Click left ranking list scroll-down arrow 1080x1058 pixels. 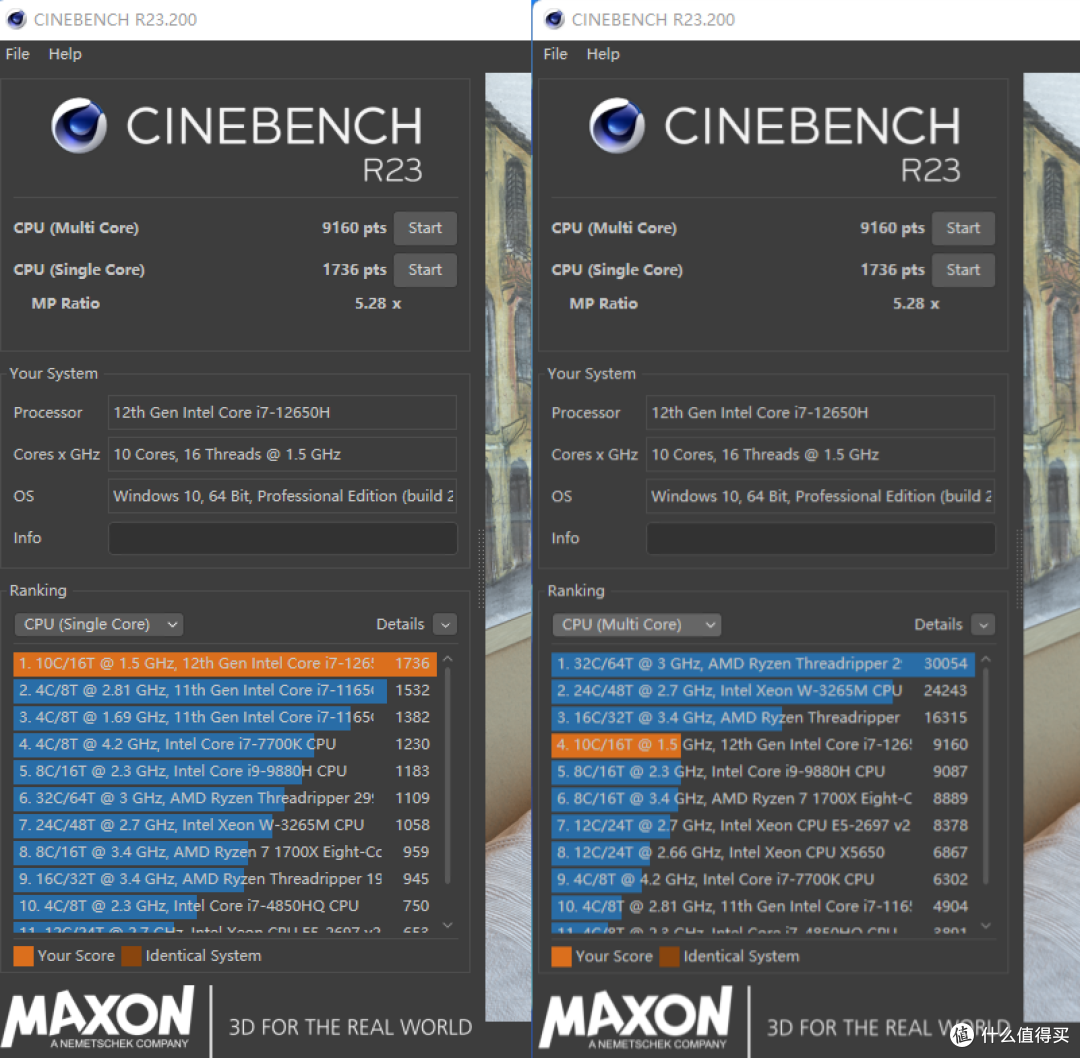tap(448, 925)
